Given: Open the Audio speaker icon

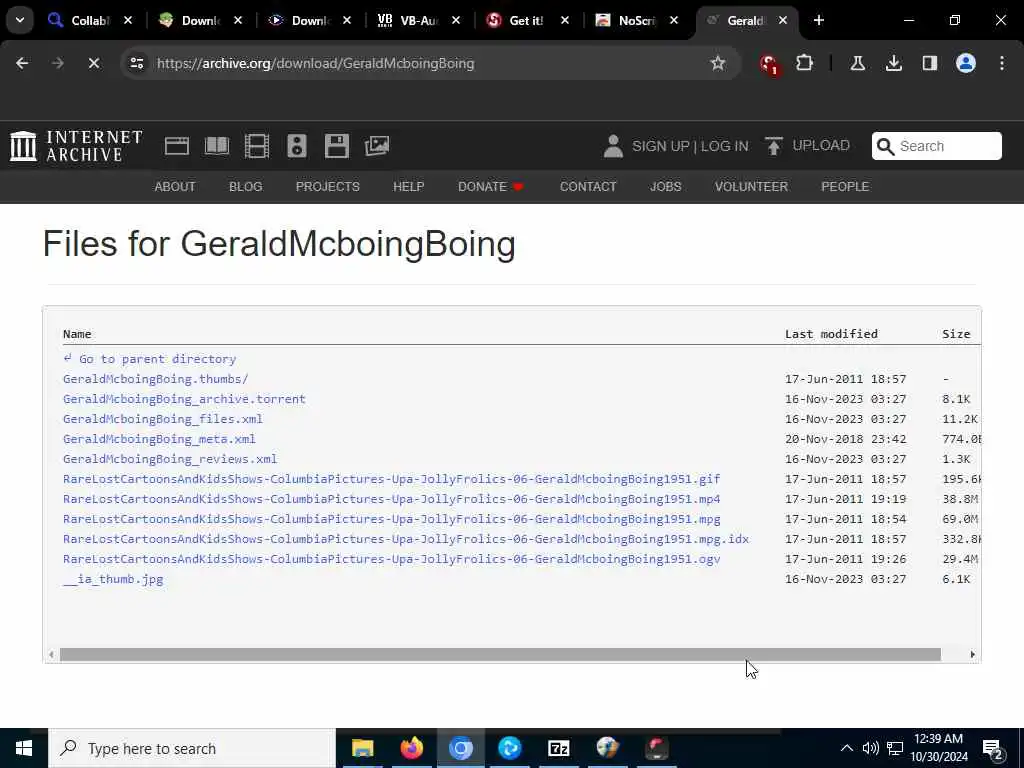Looking at the screenshot, I should click(x=296, y=146).
